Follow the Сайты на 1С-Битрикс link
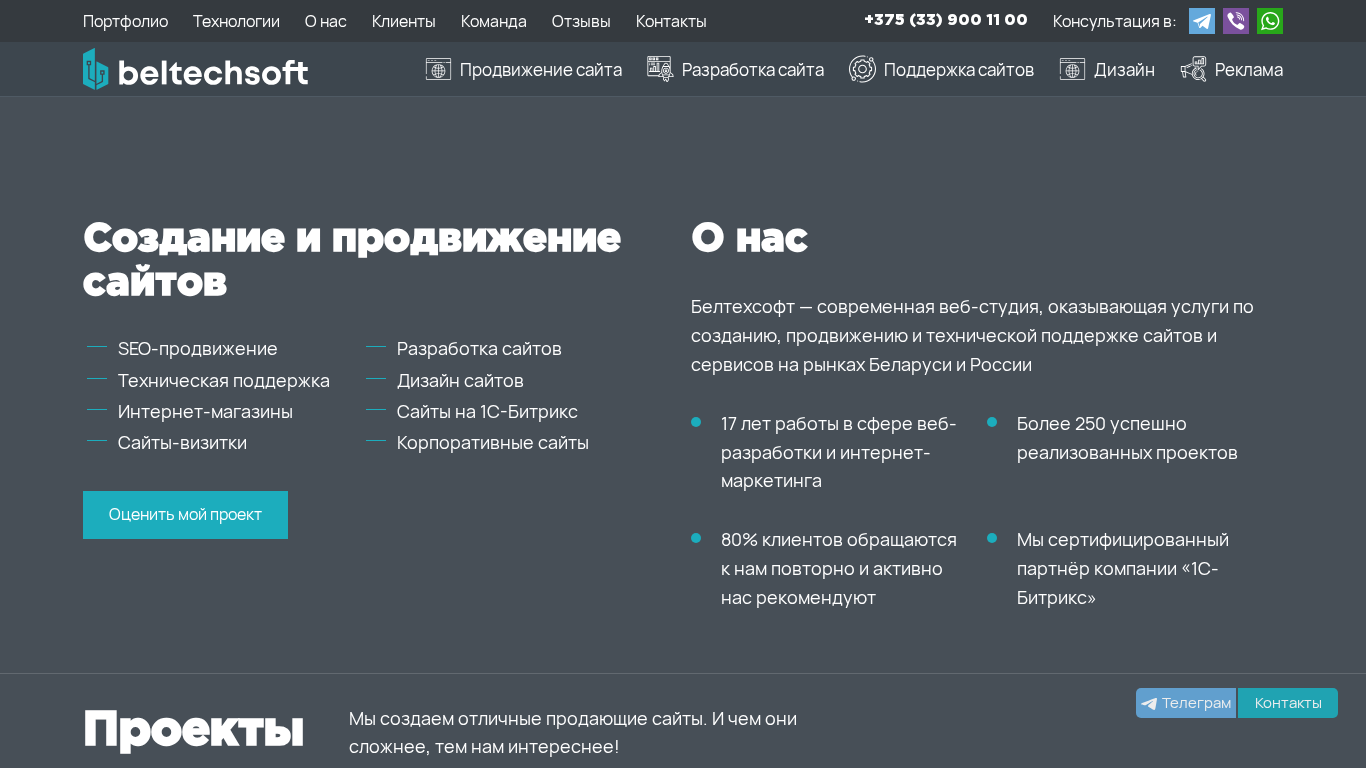Viewport: 1366px width, 768px height. tap(486, 412)
